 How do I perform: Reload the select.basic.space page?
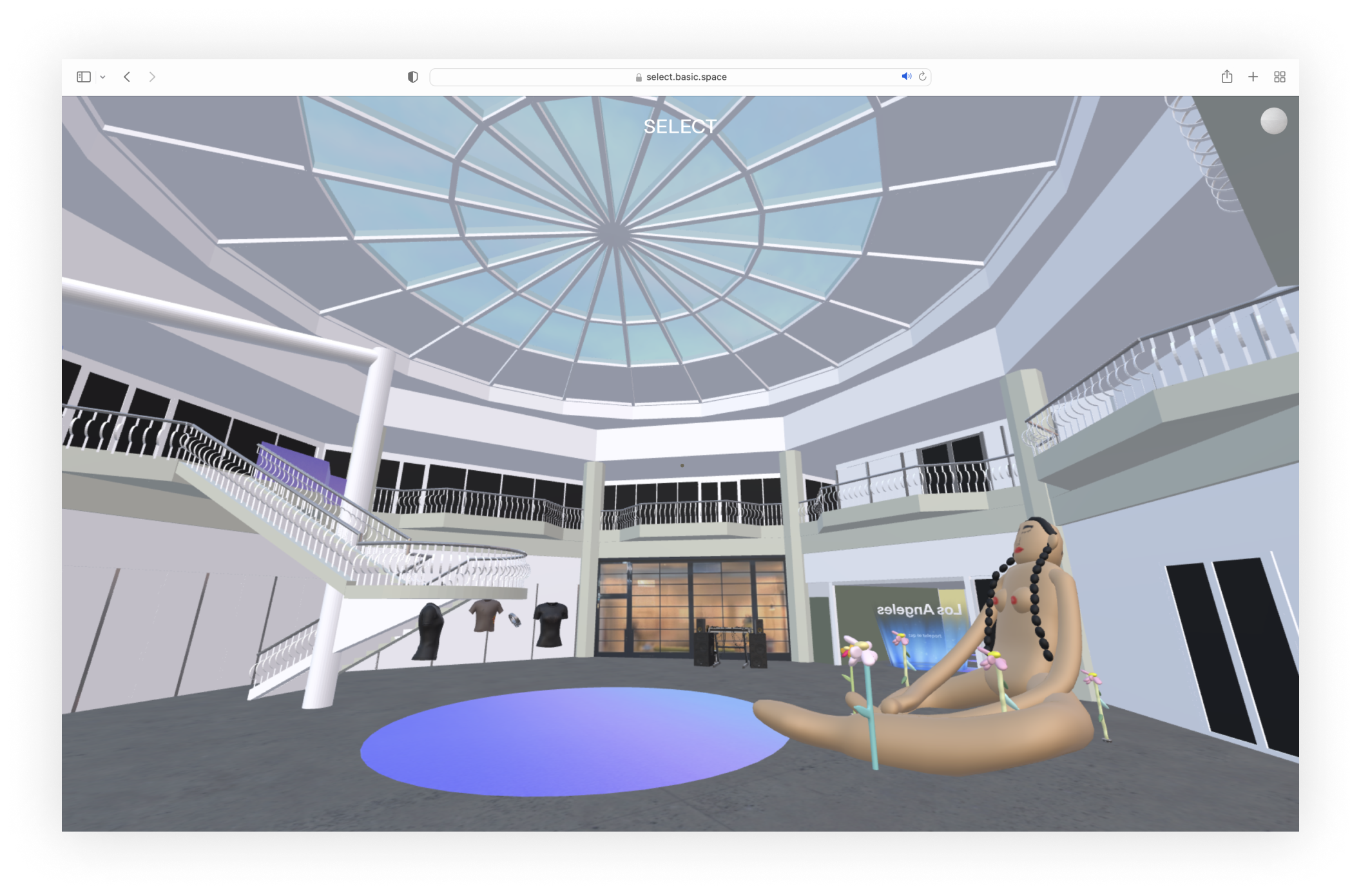923,76
